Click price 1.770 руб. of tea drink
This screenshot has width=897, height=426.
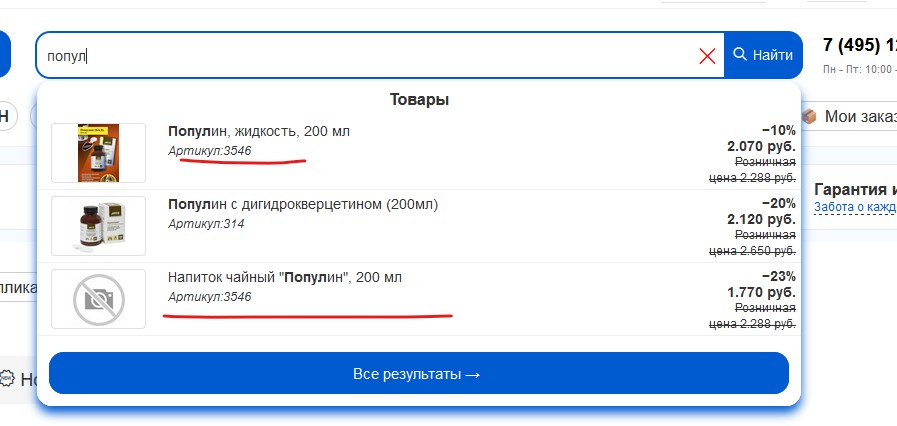coord(761,292)
